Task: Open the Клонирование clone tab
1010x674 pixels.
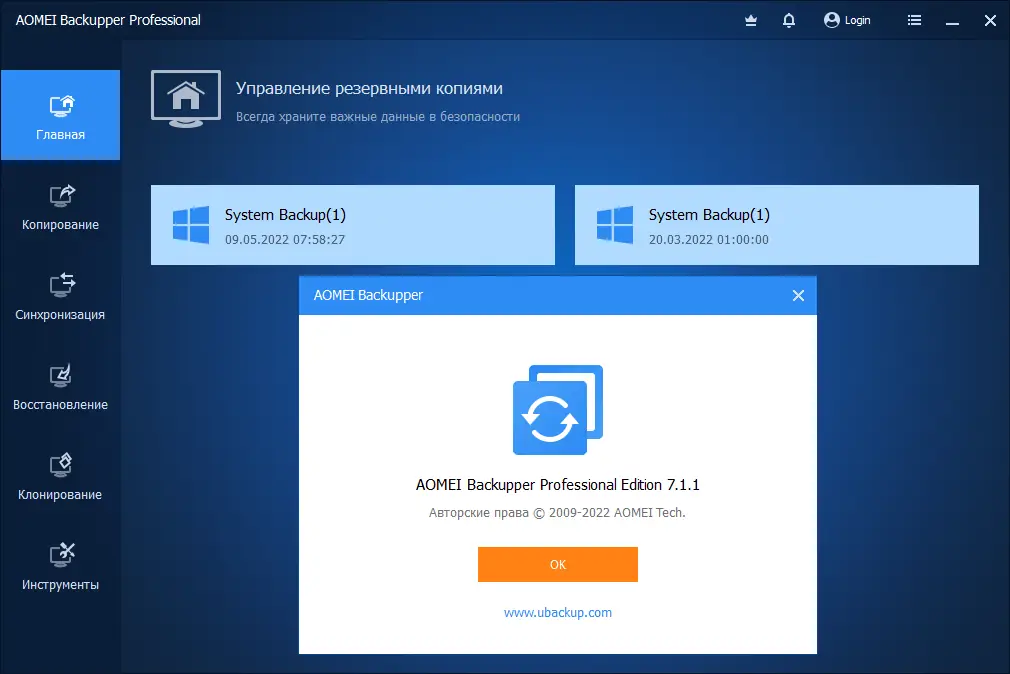Action: [x=61, y=477]
